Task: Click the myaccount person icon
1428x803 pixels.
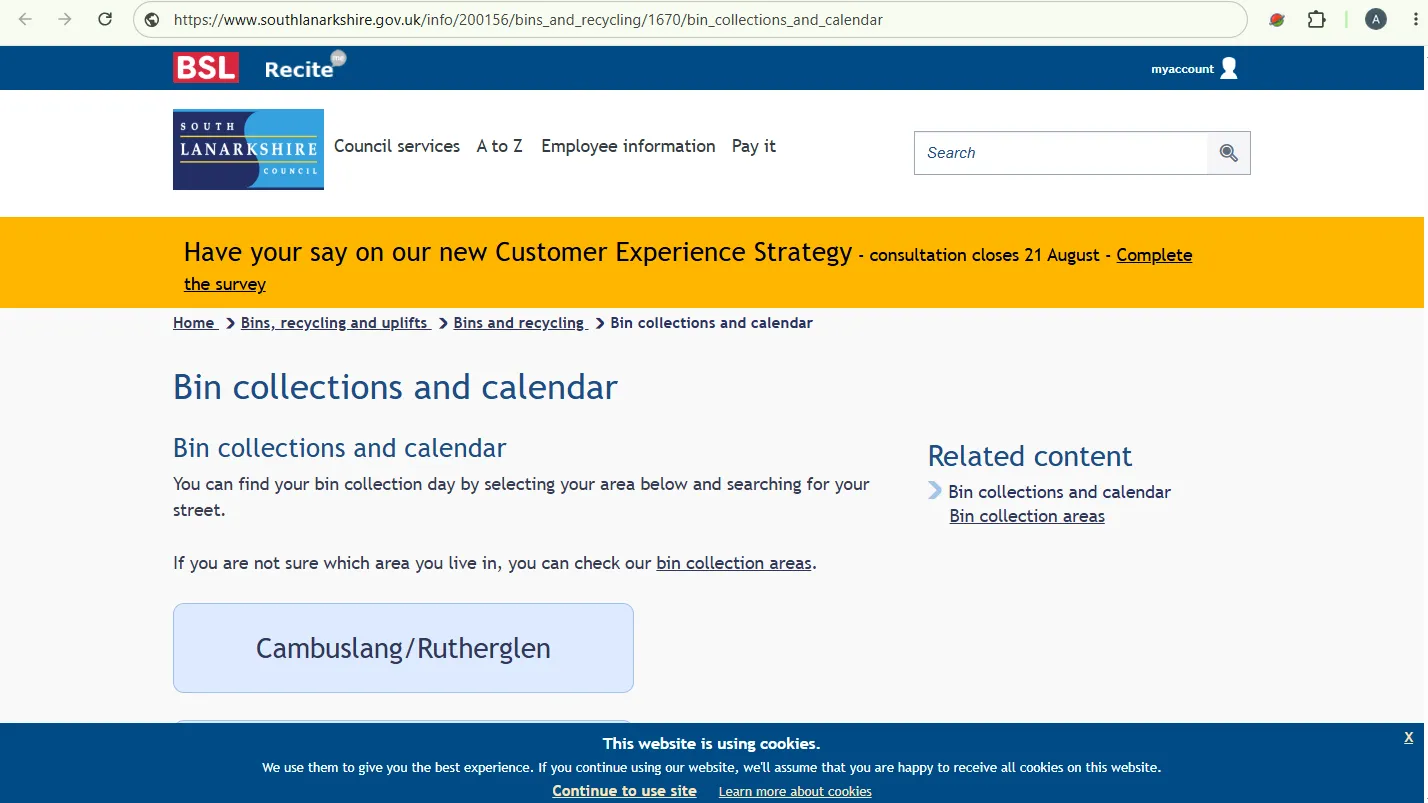Action: point(1229,68)
